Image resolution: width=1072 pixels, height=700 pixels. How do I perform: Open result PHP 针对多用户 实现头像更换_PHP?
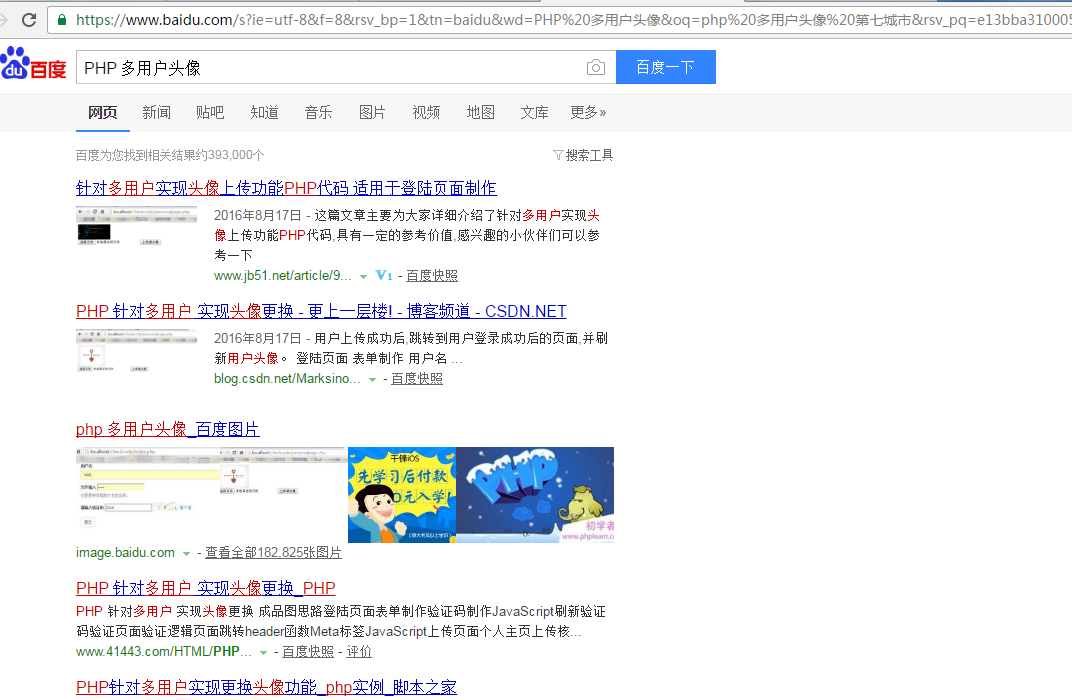click(206, 588)
